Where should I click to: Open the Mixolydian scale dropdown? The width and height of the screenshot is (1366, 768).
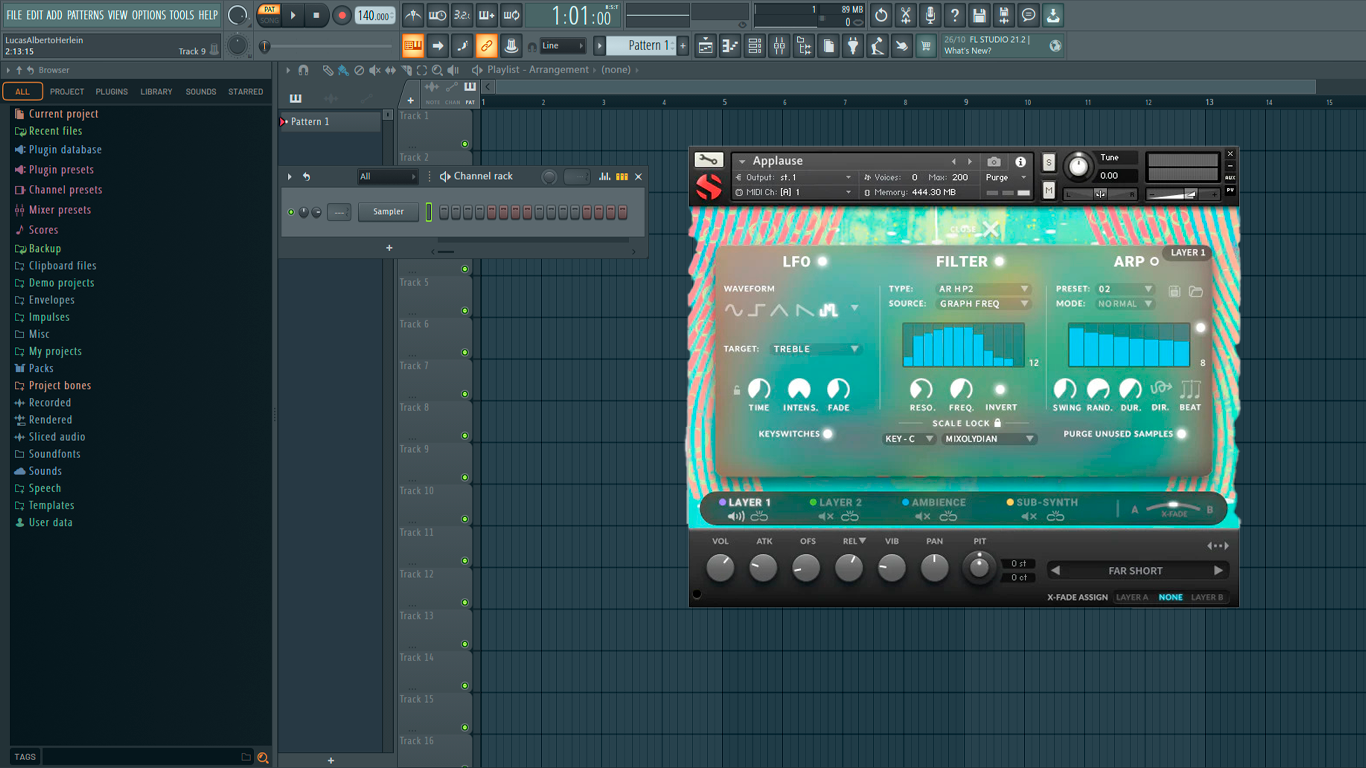coord(989,439)
